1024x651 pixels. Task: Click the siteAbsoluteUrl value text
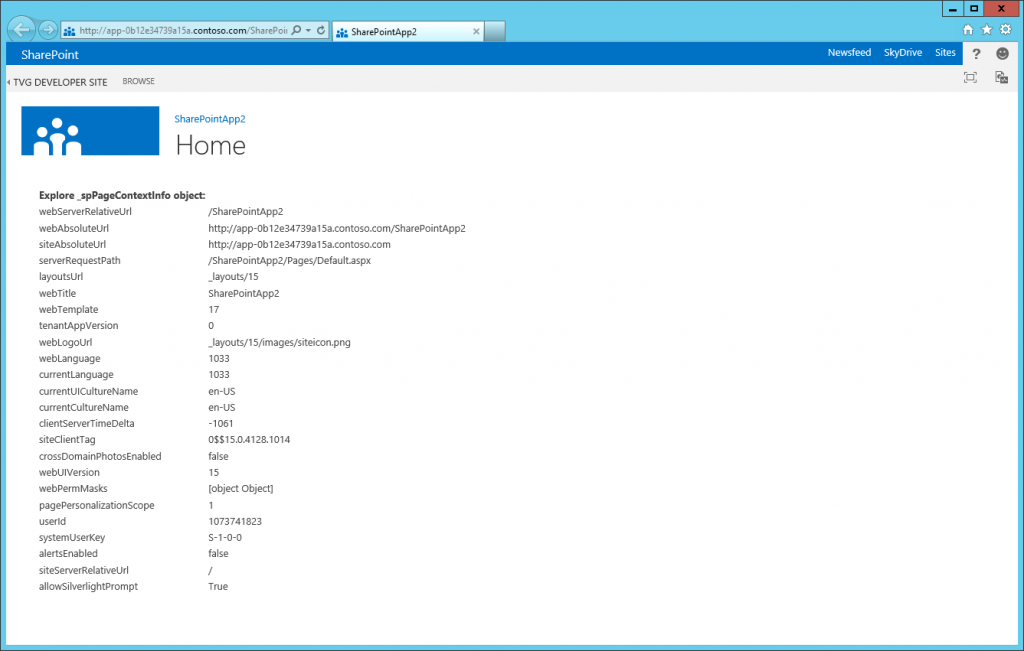click(299, 244)
